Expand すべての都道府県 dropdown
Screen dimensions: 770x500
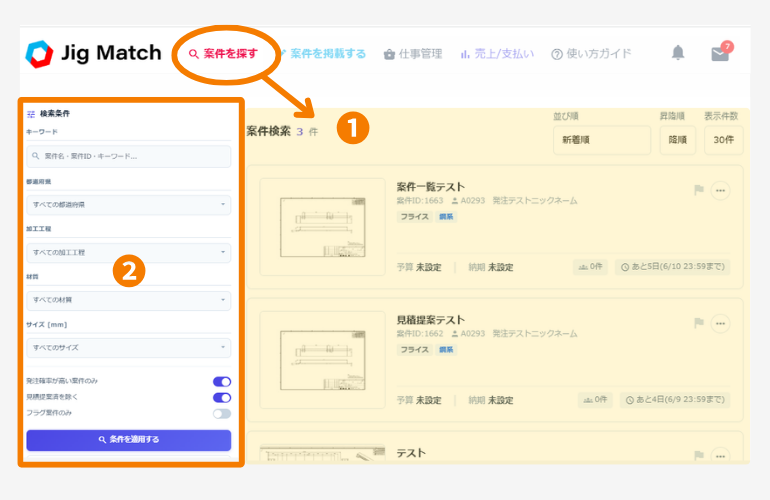click(129, 205)
